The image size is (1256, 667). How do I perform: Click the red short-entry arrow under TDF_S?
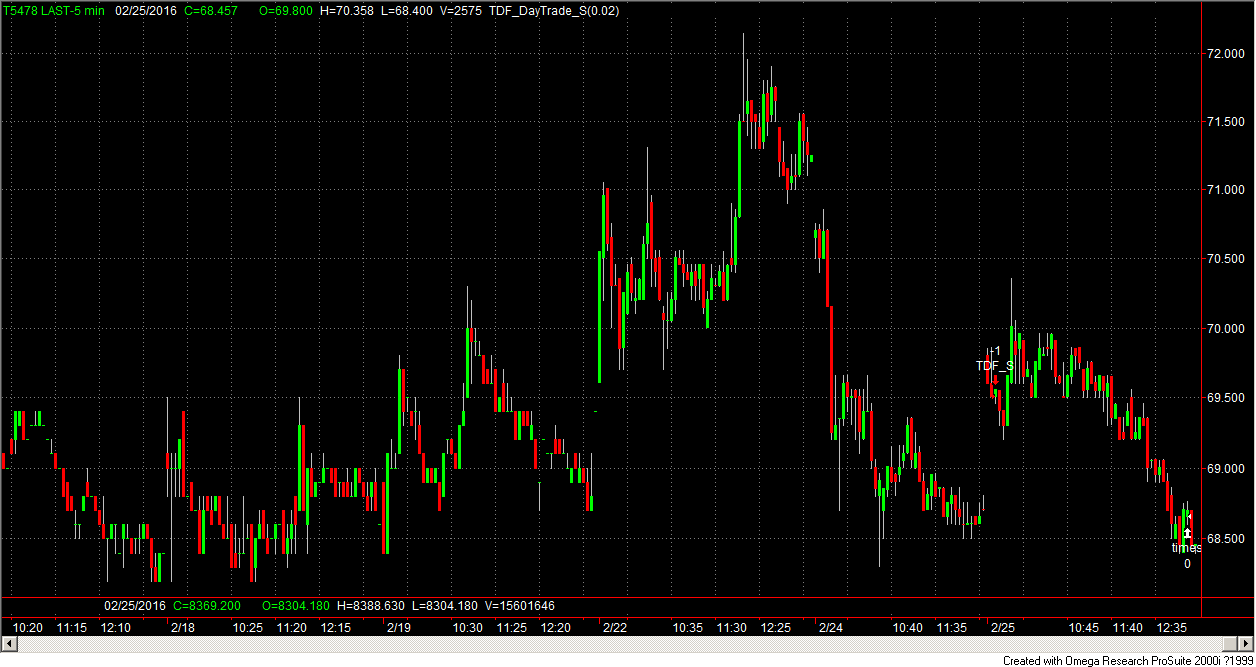[995, 380]
